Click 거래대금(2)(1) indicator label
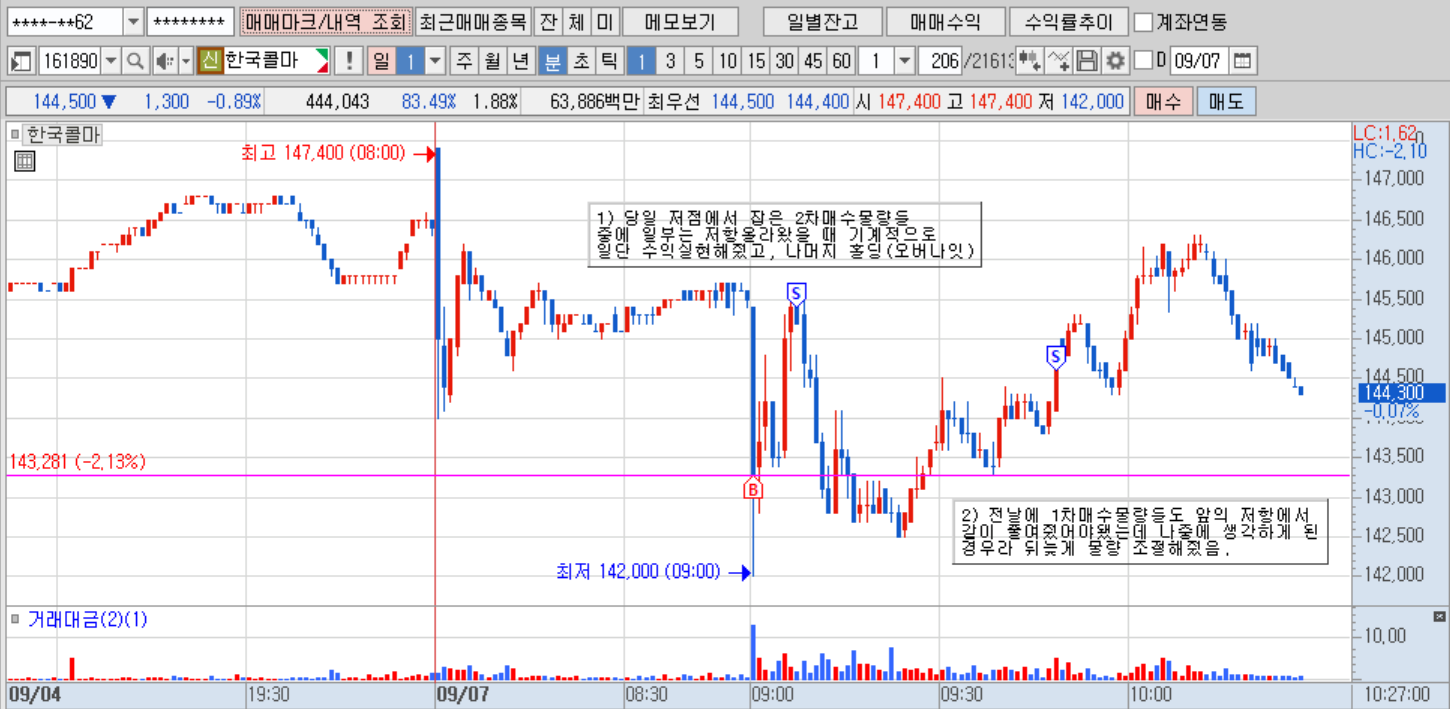The height and width of the screenshot is (709, 1450). coord(87,620)
